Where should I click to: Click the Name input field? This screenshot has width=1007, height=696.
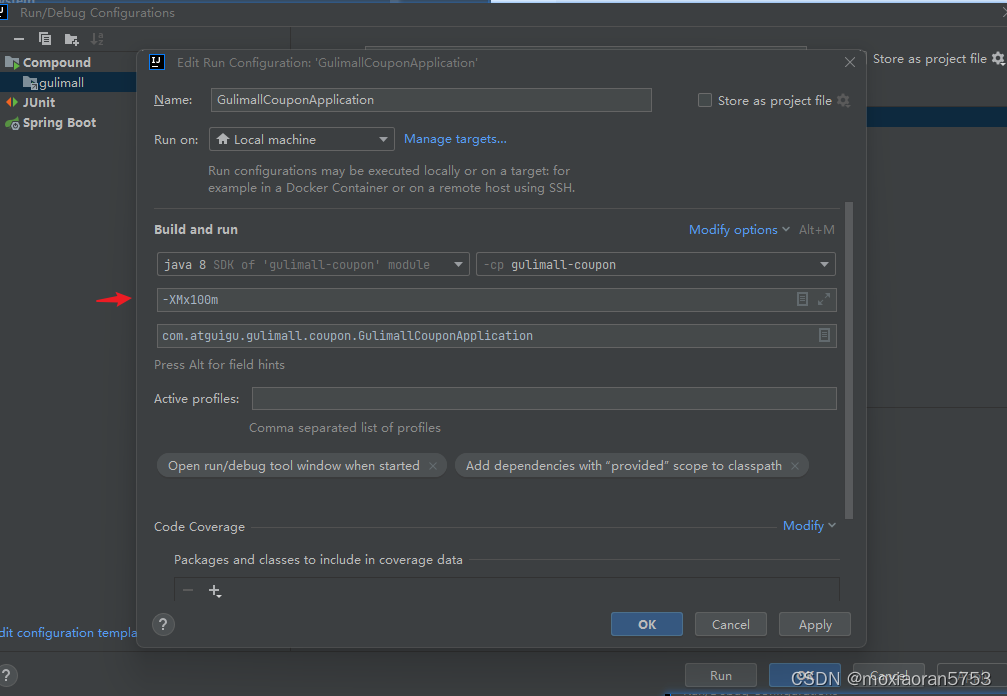click(431, 100)
